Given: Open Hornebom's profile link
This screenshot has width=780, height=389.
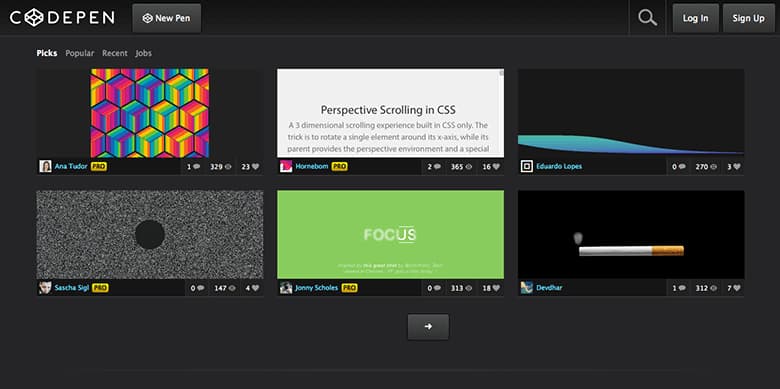Looking at the screenshot, I should click(x=312, y=167).
